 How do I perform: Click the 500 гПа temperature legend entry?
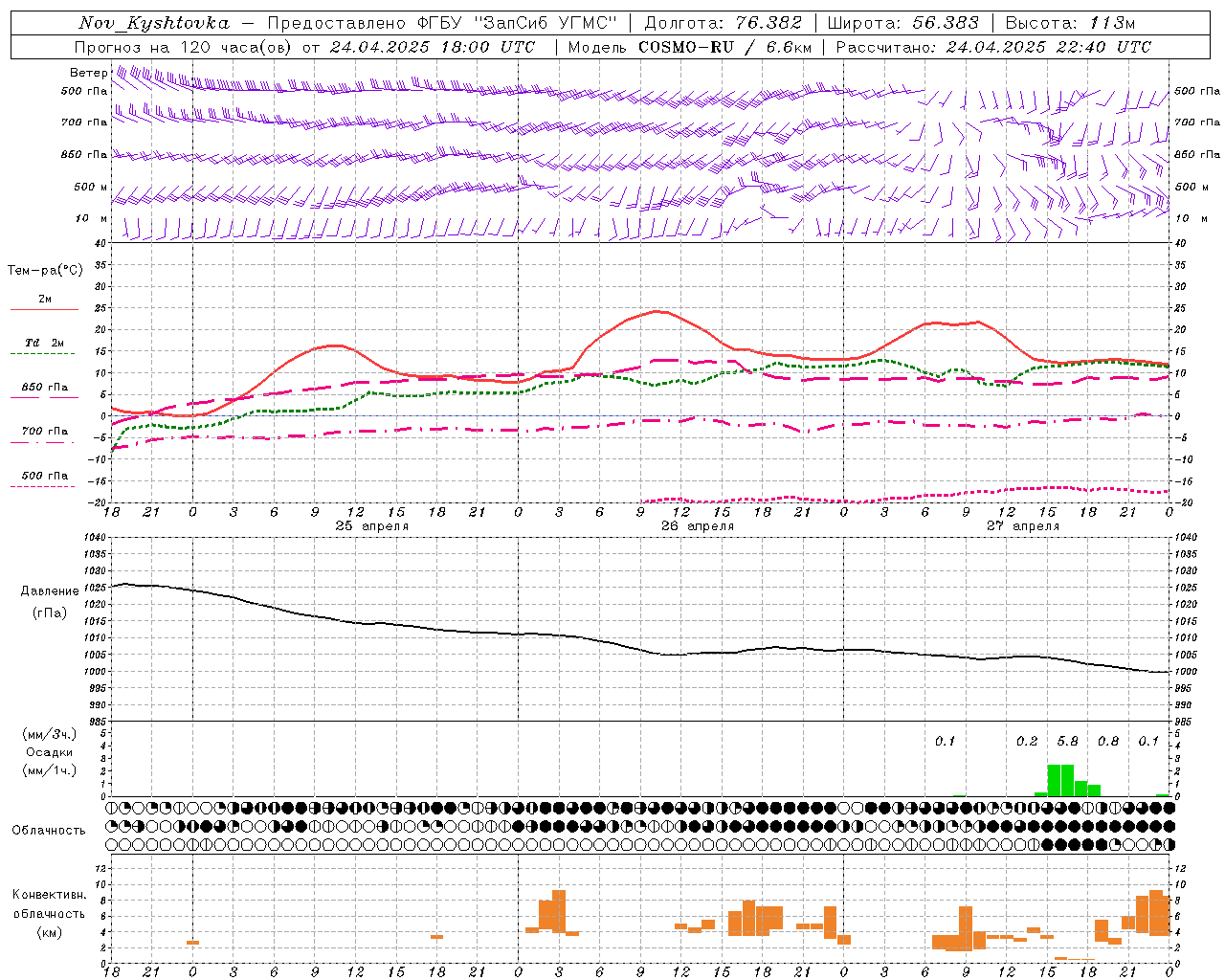(45, 476)
